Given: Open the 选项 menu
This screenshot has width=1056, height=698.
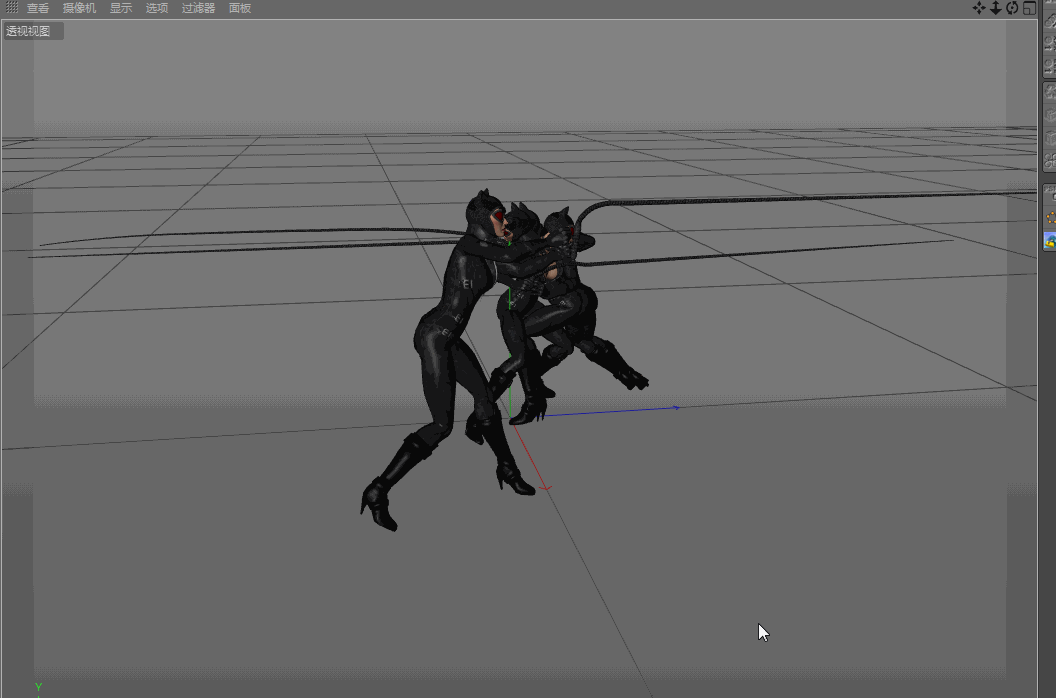Looking at the screenshot, I should (x=157, y=8).
